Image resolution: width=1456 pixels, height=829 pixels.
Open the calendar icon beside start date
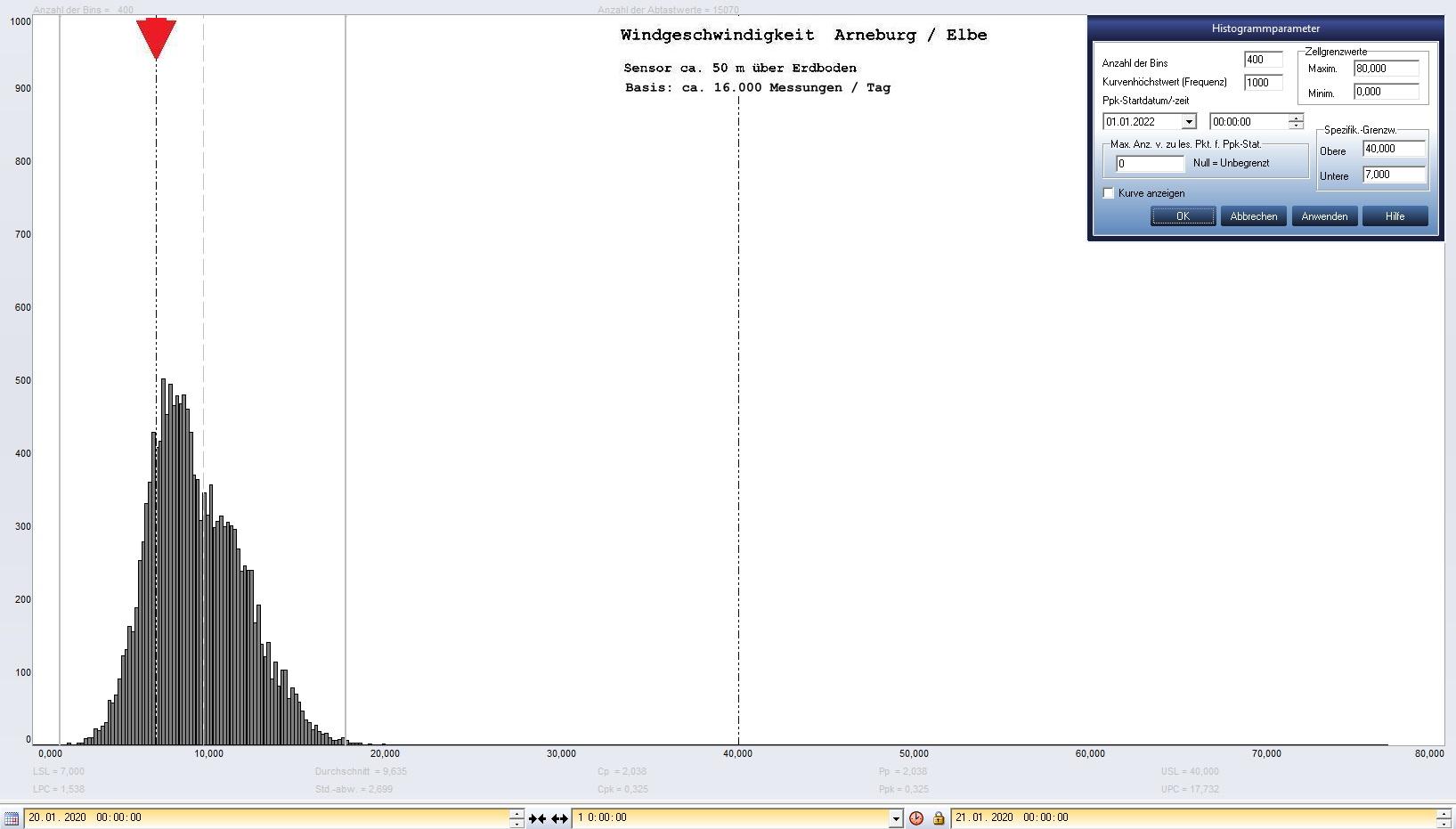12,817
